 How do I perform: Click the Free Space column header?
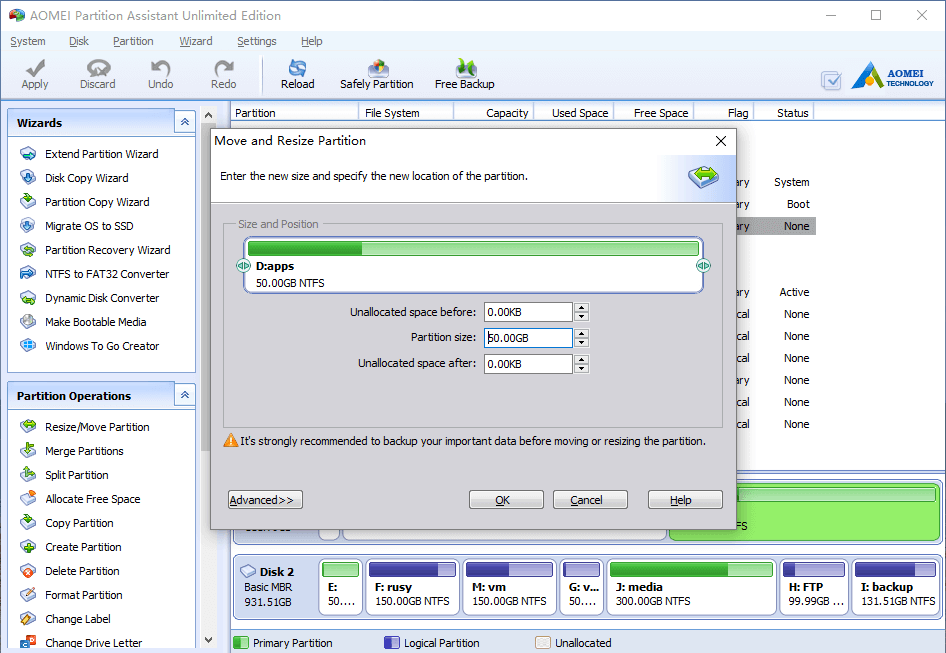coord(661,113)
